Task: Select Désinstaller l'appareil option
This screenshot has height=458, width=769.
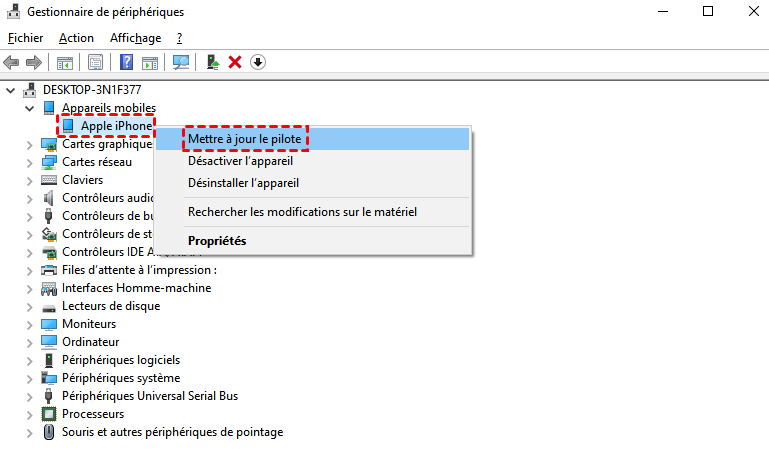Action: click(243, 183)
